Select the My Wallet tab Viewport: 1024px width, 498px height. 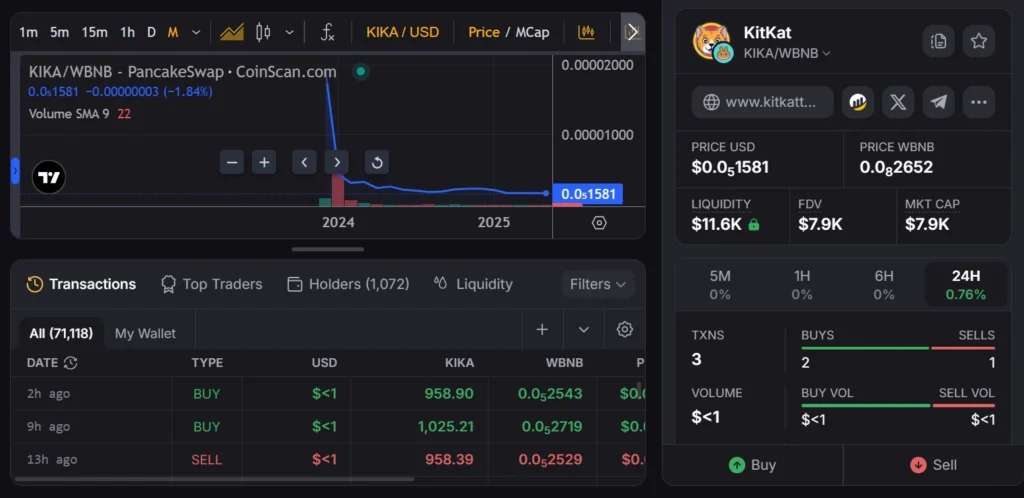tap(145, 334)
